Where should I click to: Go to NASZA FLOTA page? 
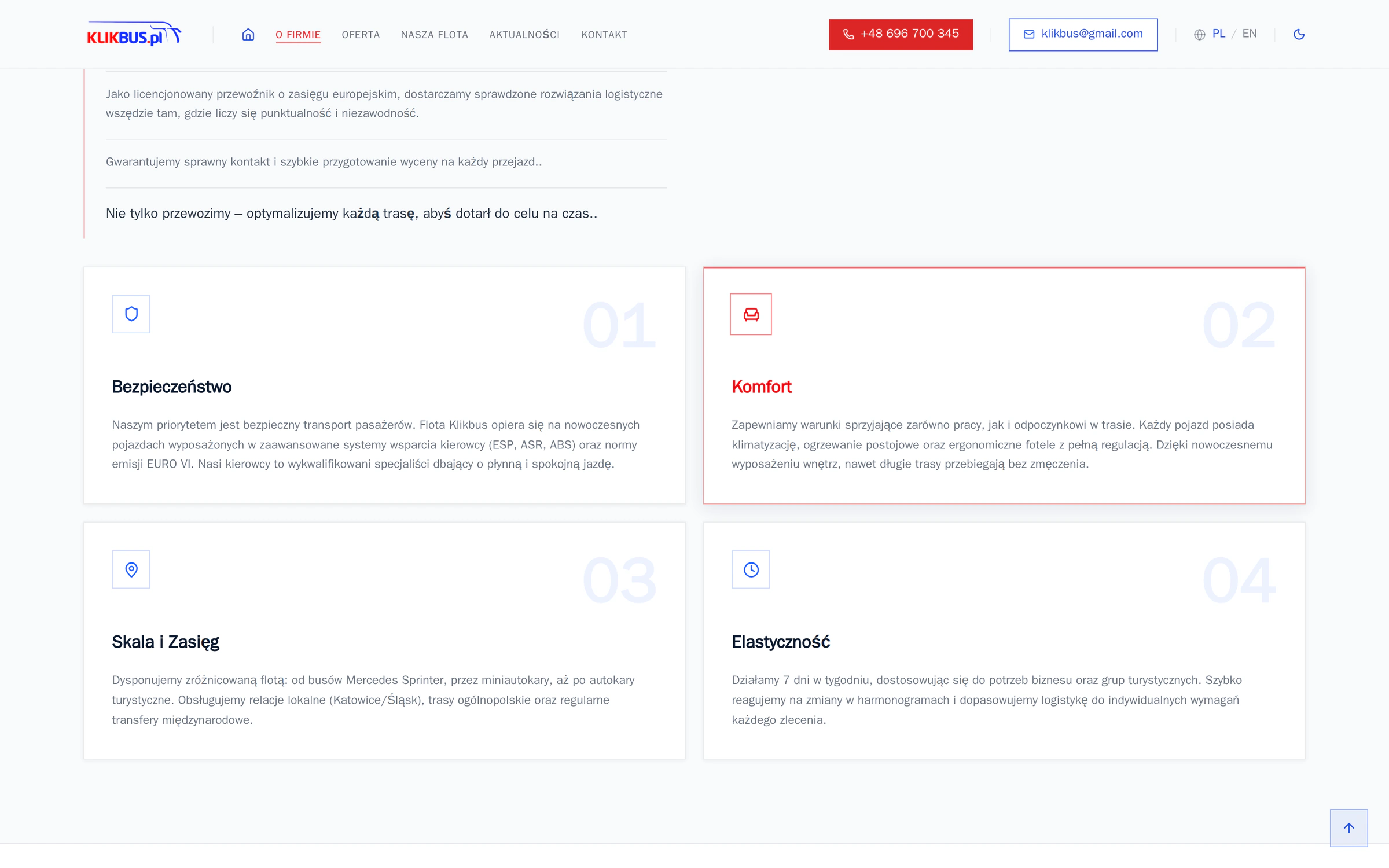(435, 35)
